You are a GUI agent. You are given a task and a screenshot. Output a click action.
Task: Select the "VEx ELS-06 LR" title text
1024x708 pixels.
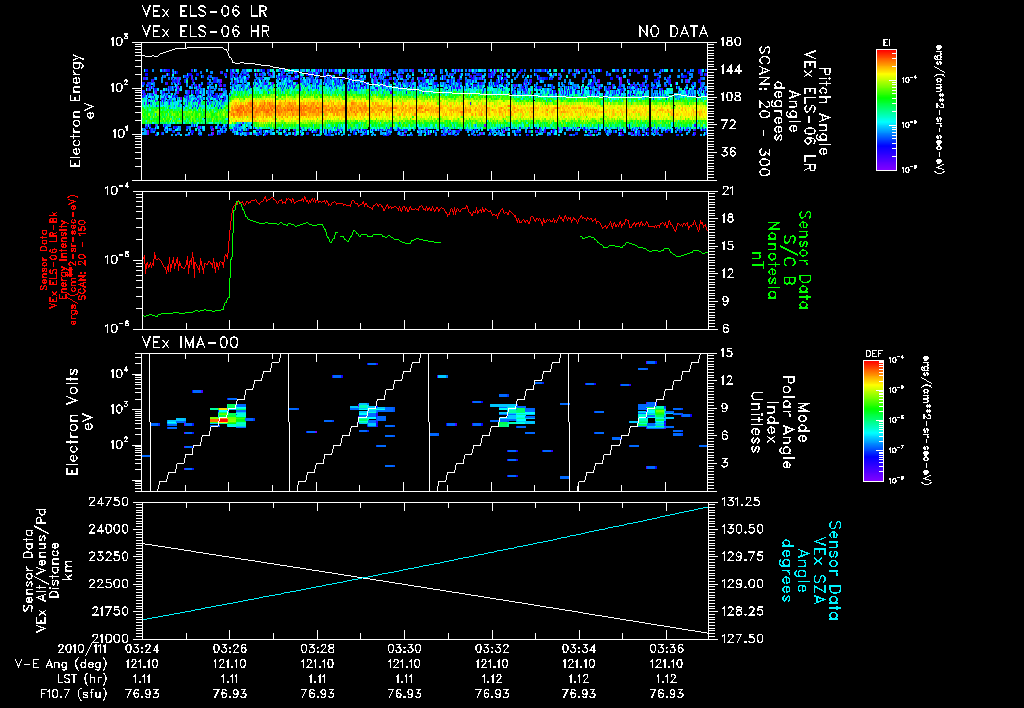point(204,12)
